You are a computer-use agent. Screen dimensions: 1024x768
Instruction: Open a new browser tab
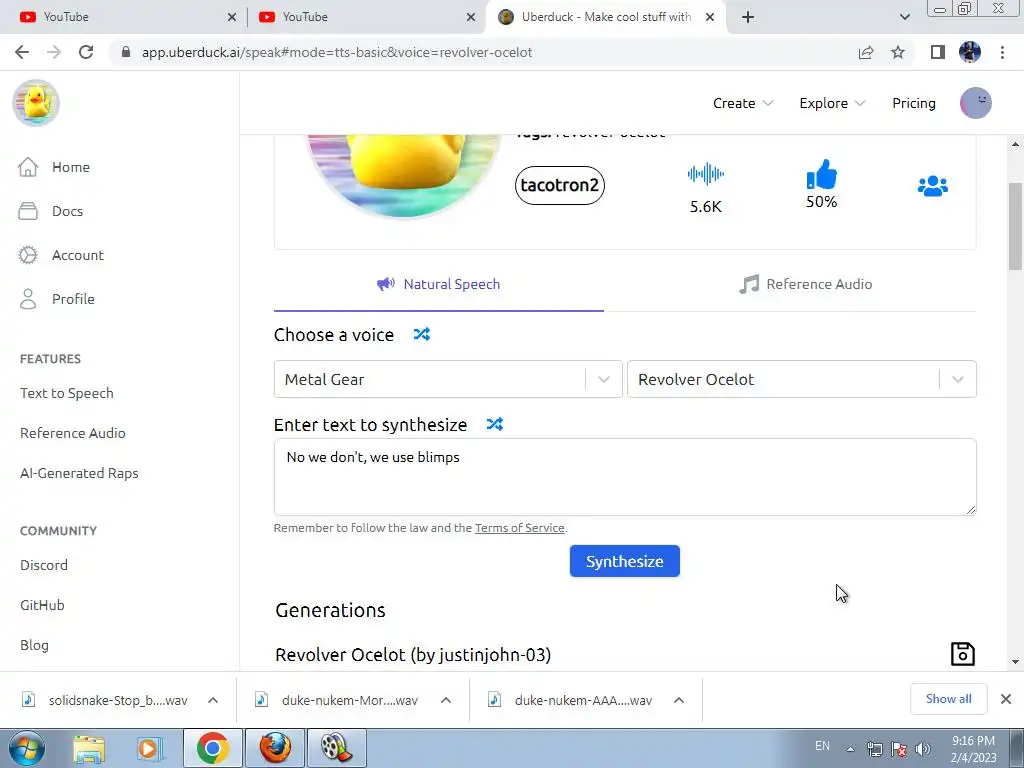(748, 17)
